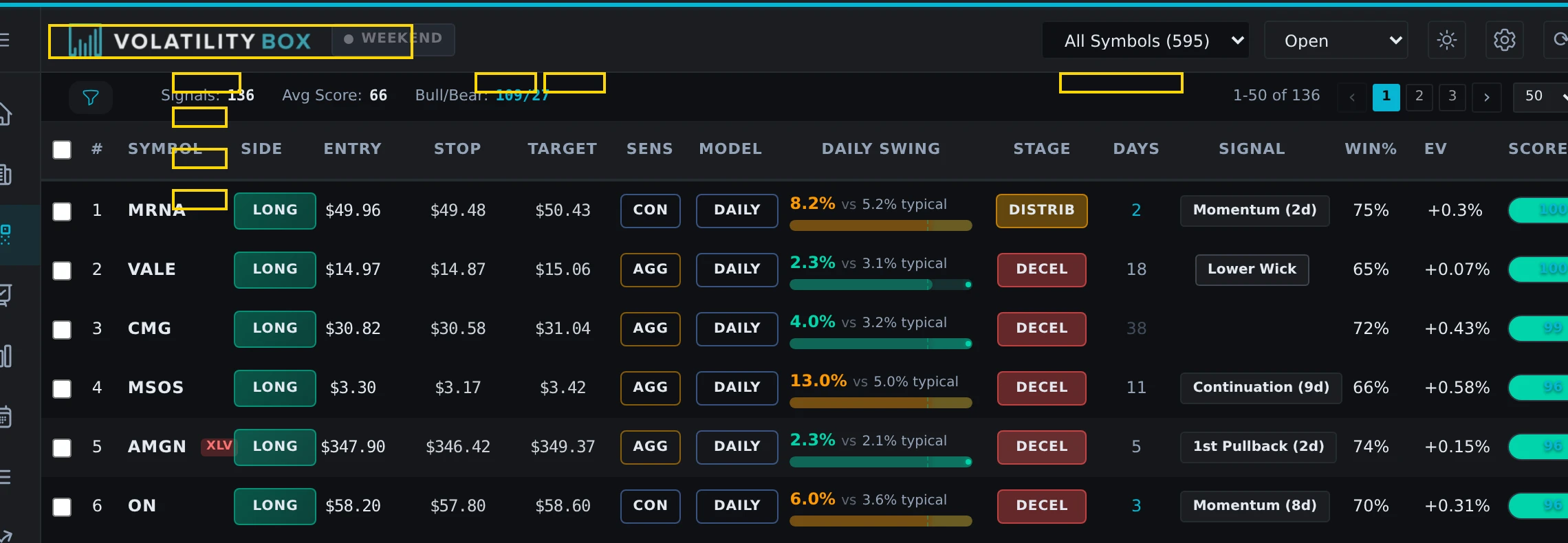This screenshot has height=543, width=1568.
Task: Go to Home in the sidebar
Action: tap(6, 113)
